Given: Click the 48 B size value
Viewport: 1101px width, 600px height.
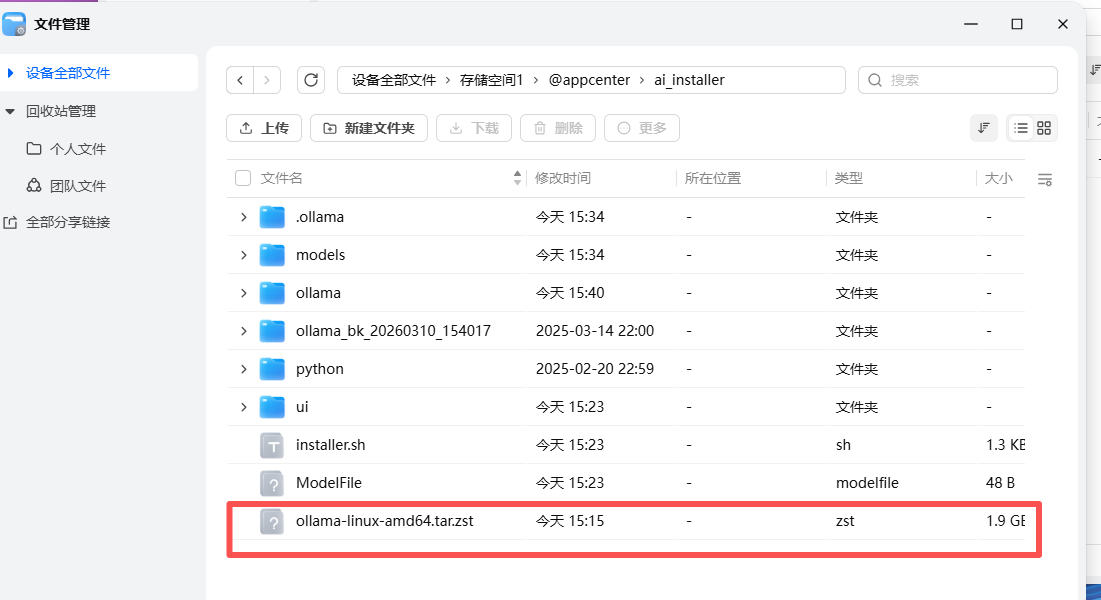Looking at the screenshot, I should pyautogui.click(x=1001, y=483).
